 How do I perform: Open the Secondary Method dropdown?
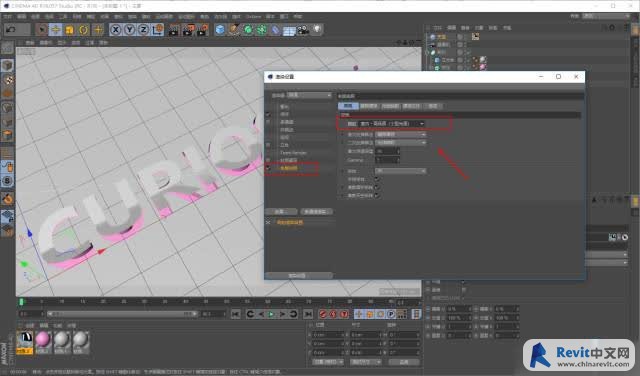(x=400, y=142)
